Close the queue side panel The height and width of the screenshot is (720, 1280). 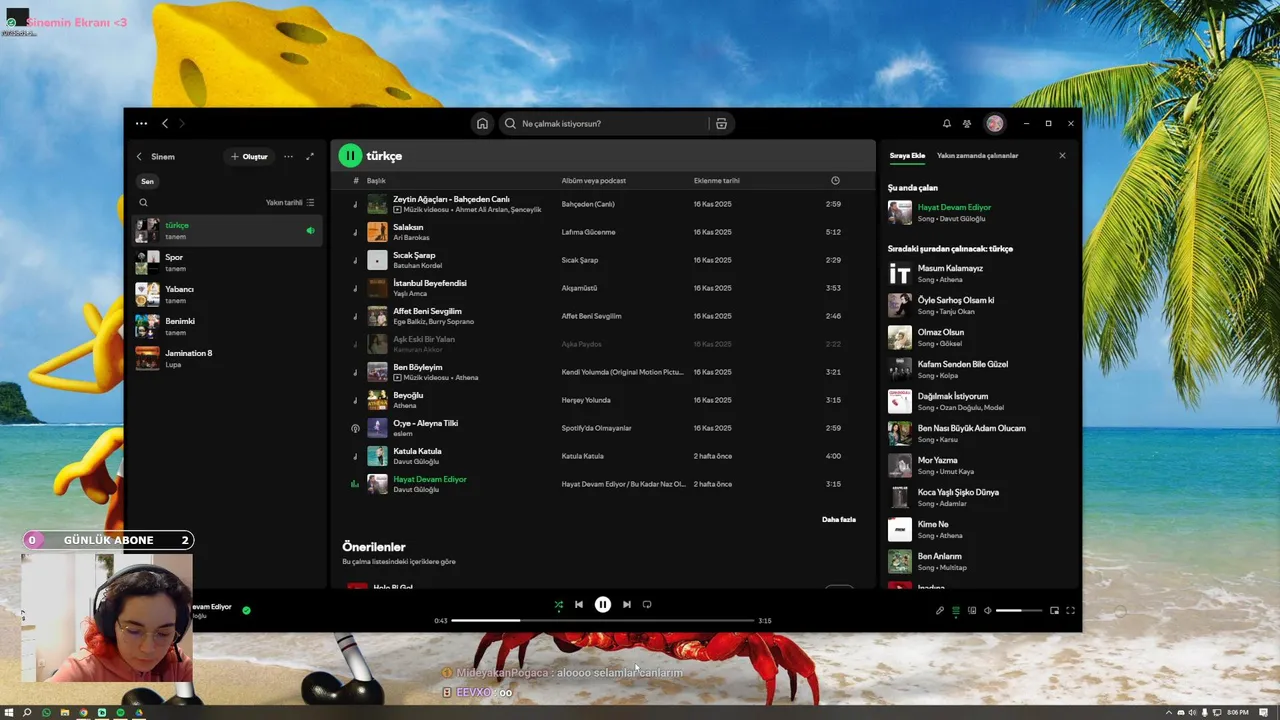[x=1062, y=155]
